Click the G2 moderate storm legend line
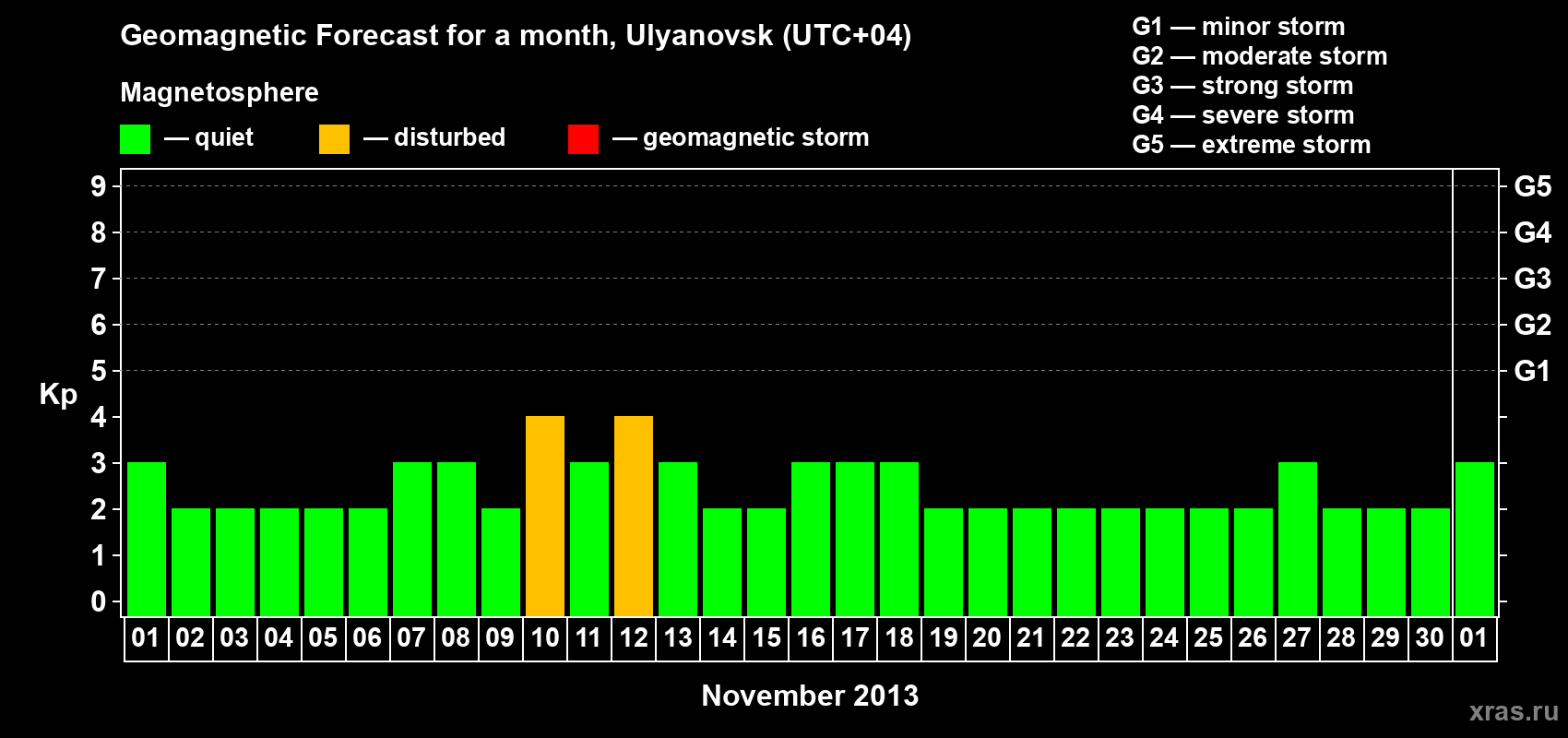Viewport: 1568px width, 738px height. (1260, 56)
